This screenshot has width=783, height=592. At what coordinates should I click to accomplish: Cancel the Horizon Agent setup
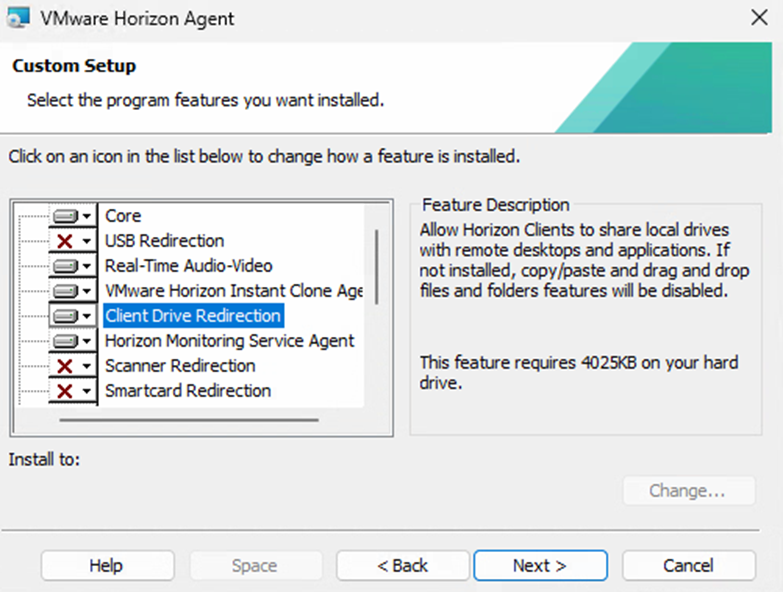(687, 565)
